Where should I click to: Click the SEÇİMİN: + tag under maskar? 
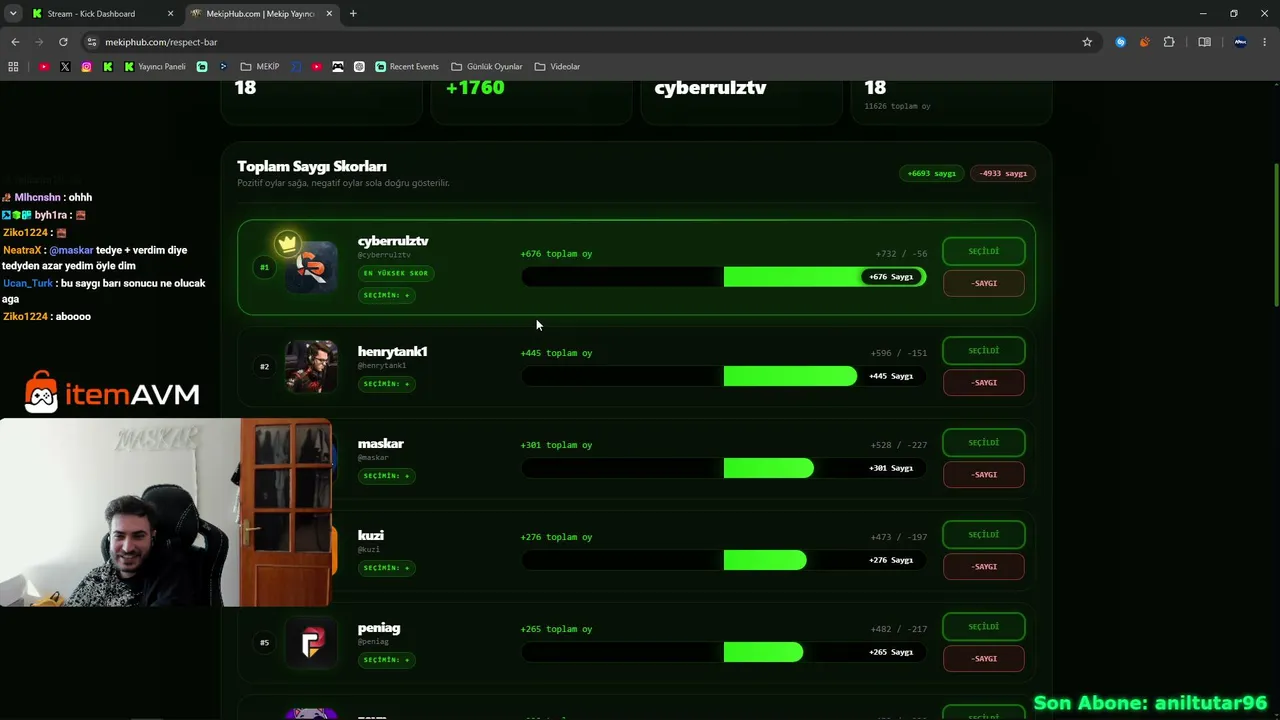tap(387, 476)
